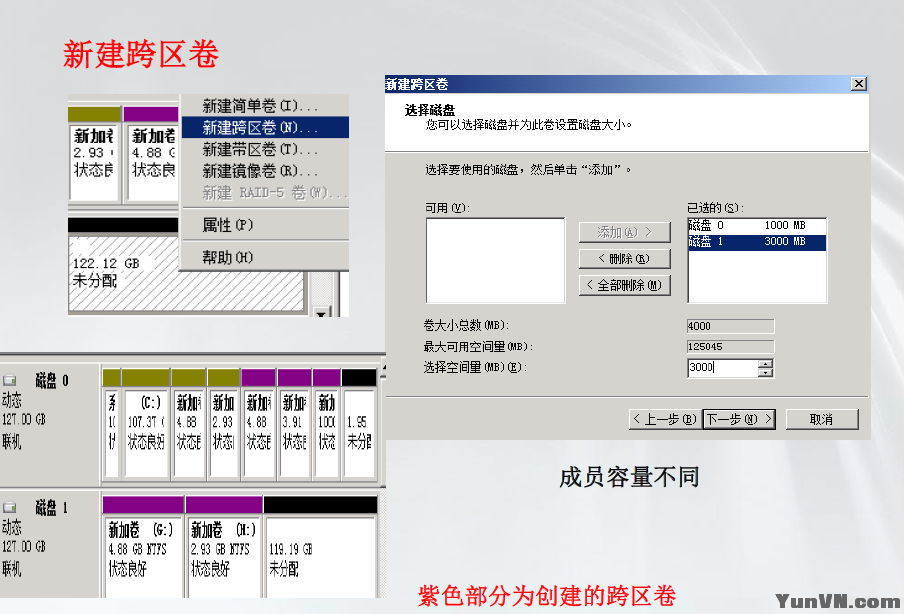Click the 删除(R) button in wizard
904x614 pixels.
click(x=624, y=258)
